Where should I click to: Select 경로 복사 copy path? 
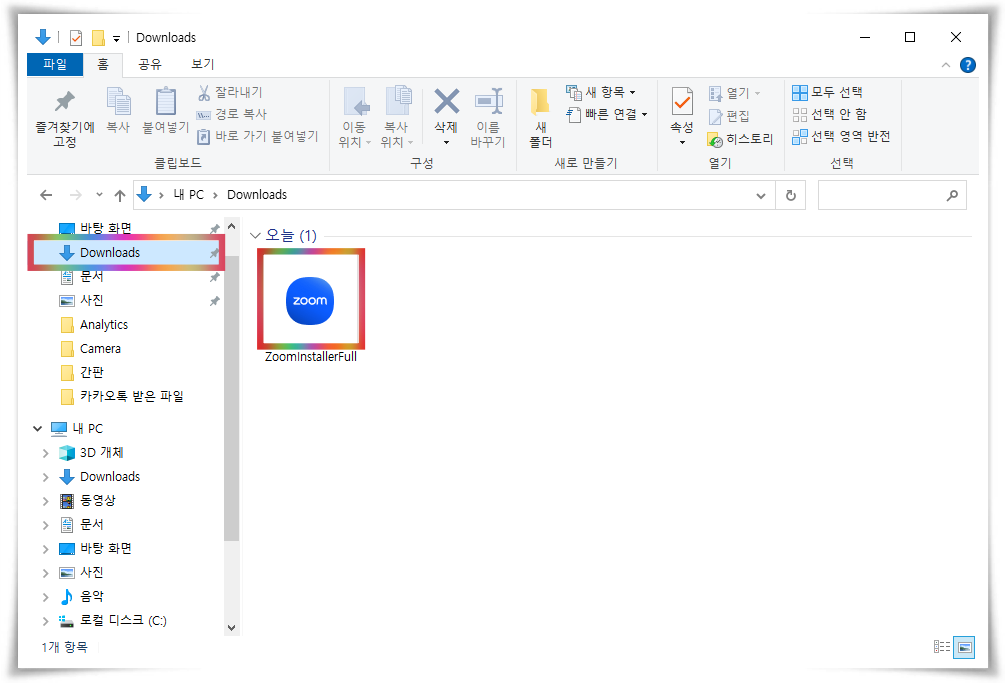[x=231, y=114]
